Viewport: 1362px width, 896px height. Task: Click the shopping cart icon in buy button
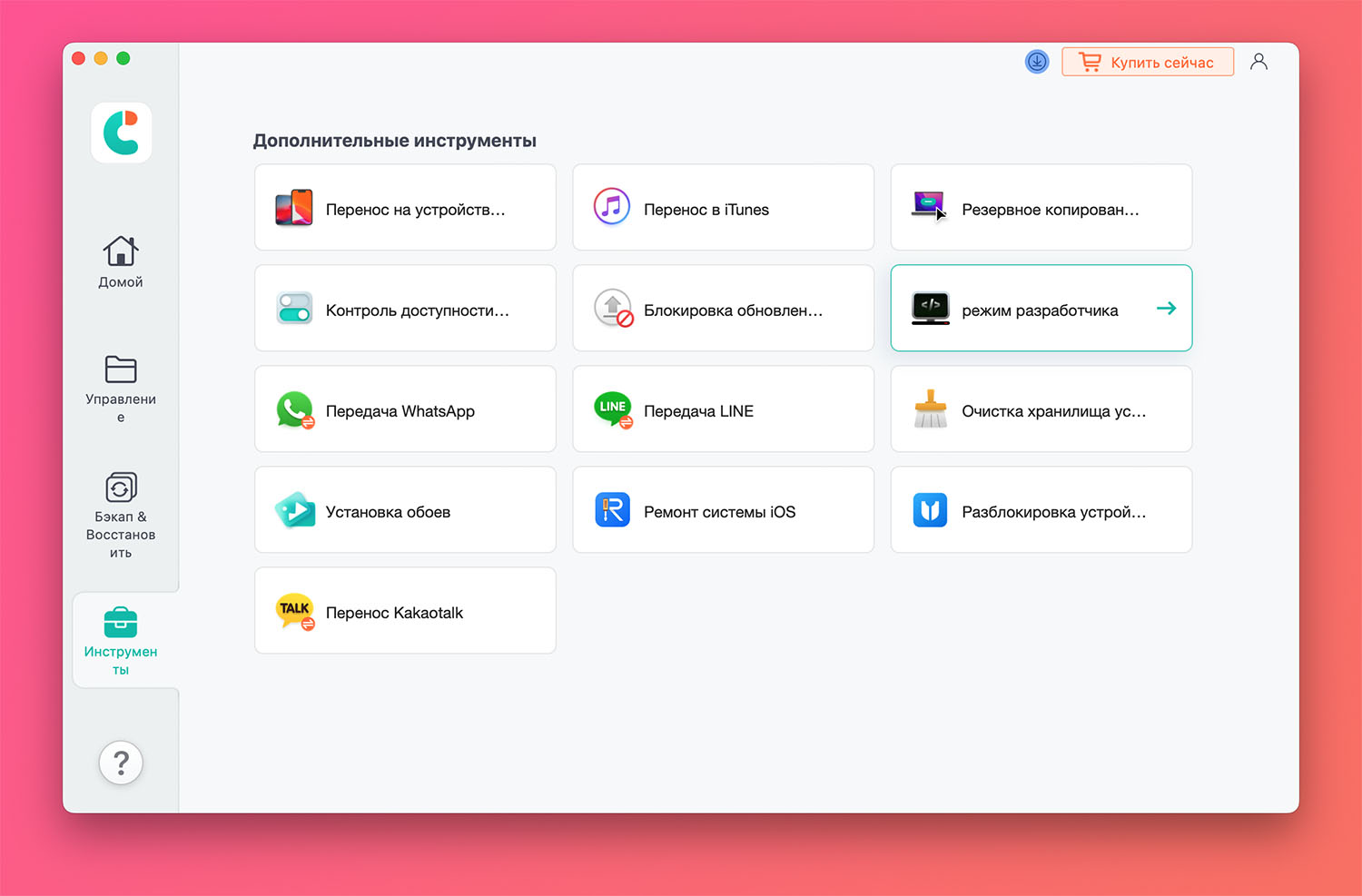(x=1090, y=62)
